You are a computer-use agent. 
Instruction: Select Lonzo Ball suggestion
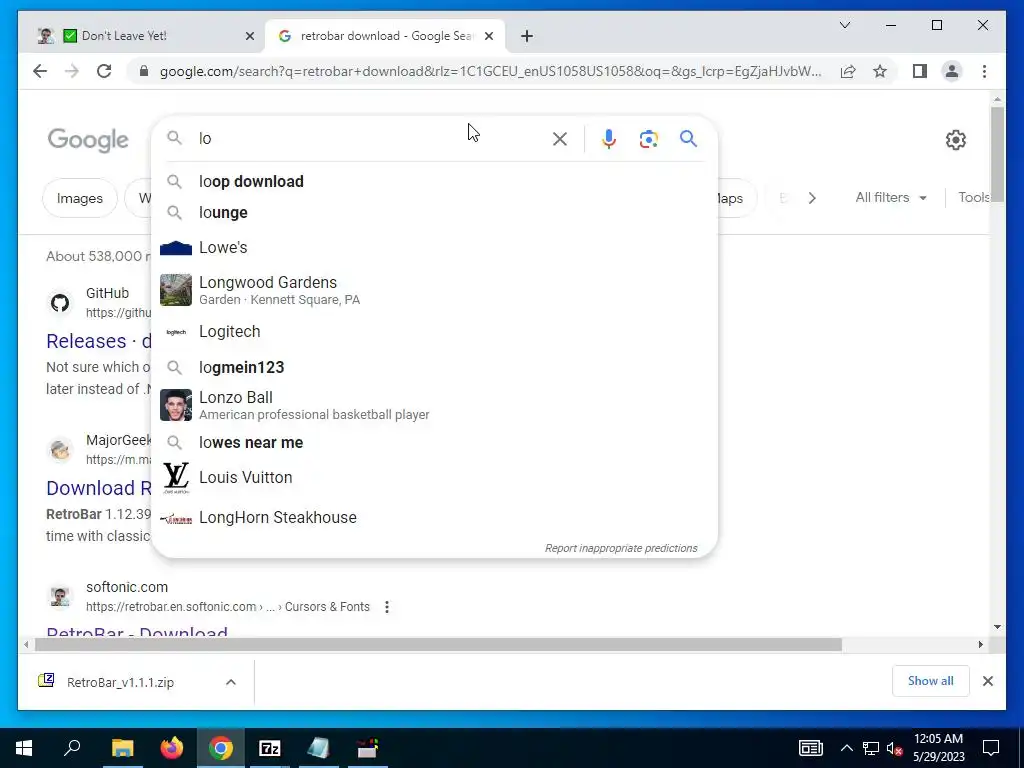click(434, 405)
